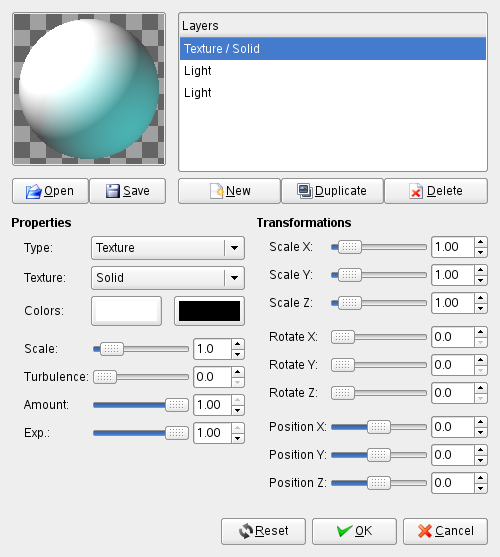
Task: Cancel the Sphere Designer dialog
Action: coord(446,531)
